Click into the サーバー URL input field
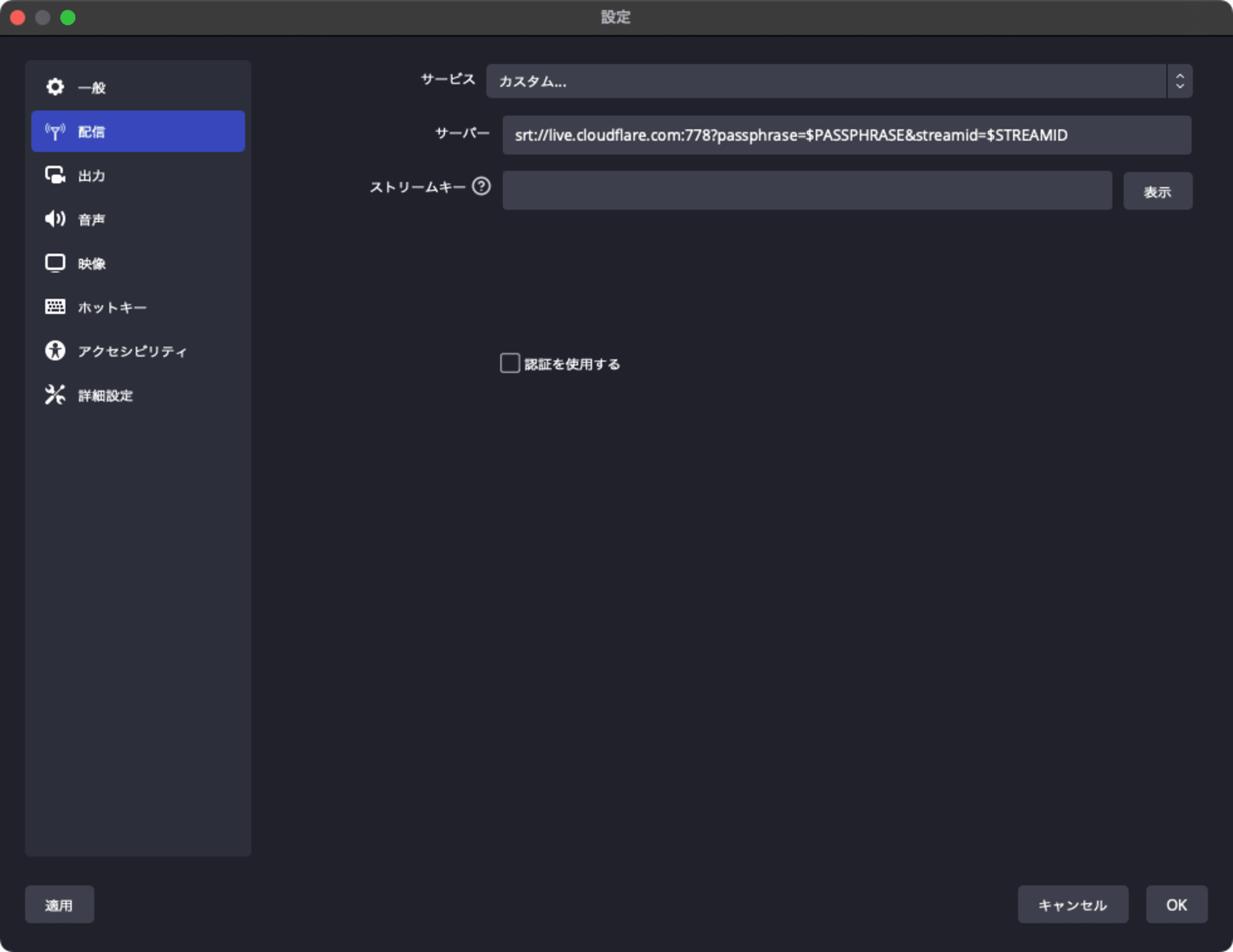Viewport: 1233px width, 952px height. click(x=846, y=135)
